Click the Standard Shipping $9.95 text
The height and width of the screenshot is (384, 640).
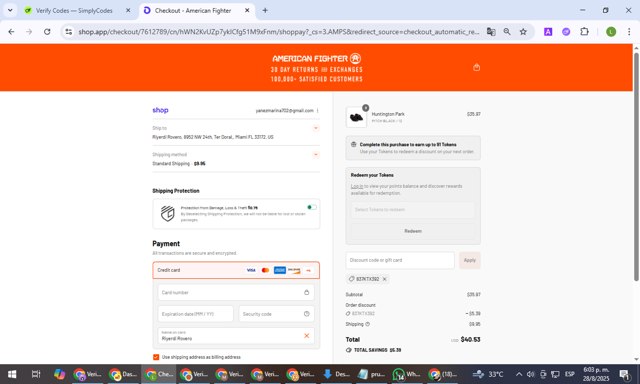(179, 164)
